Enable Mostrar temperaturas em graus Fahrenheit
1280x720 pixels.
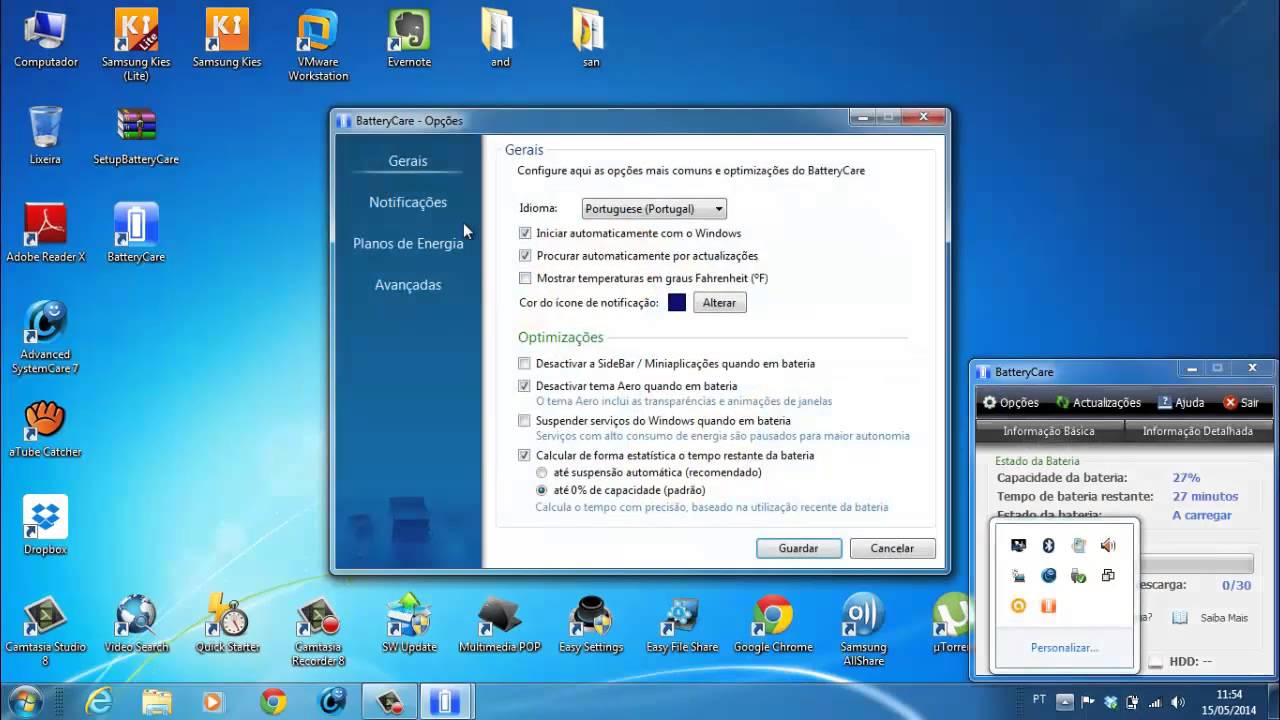pyautogui.click(x=525, y=278)
